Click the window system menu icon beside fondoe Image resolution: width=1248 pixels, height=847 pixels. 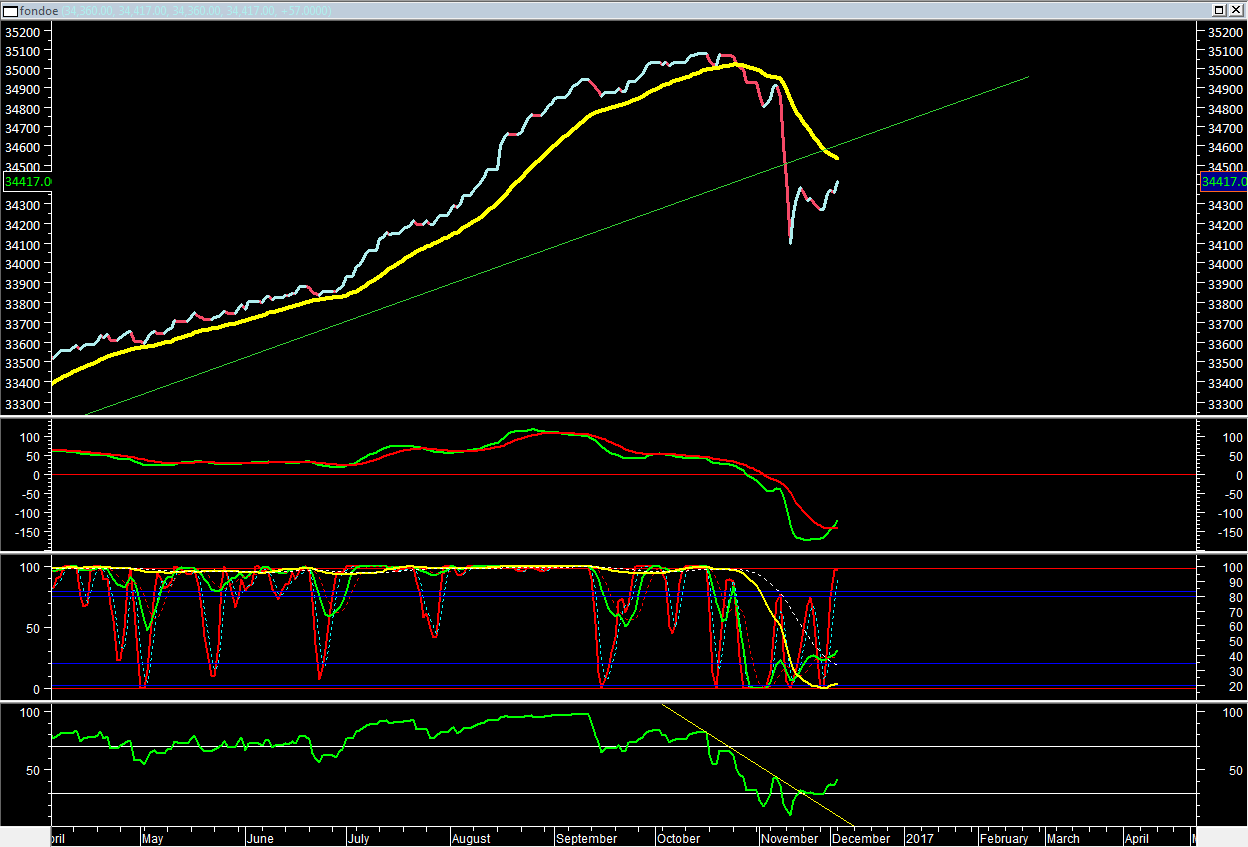pyautogui.click(x=9, y=9)
